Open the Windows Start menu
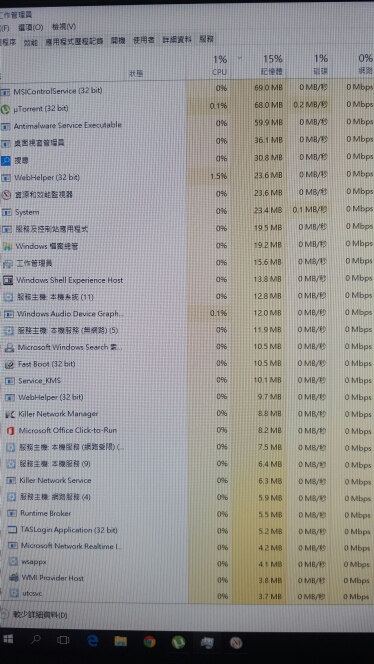This screenshot has width=374, height=664. click(x=8, y=639)
